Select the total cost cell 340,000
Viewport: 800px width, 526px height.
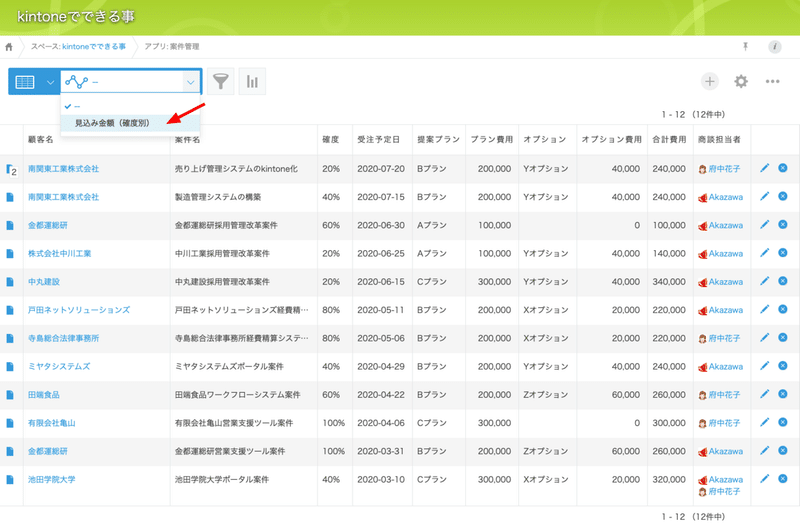click(x=669, y=282)
